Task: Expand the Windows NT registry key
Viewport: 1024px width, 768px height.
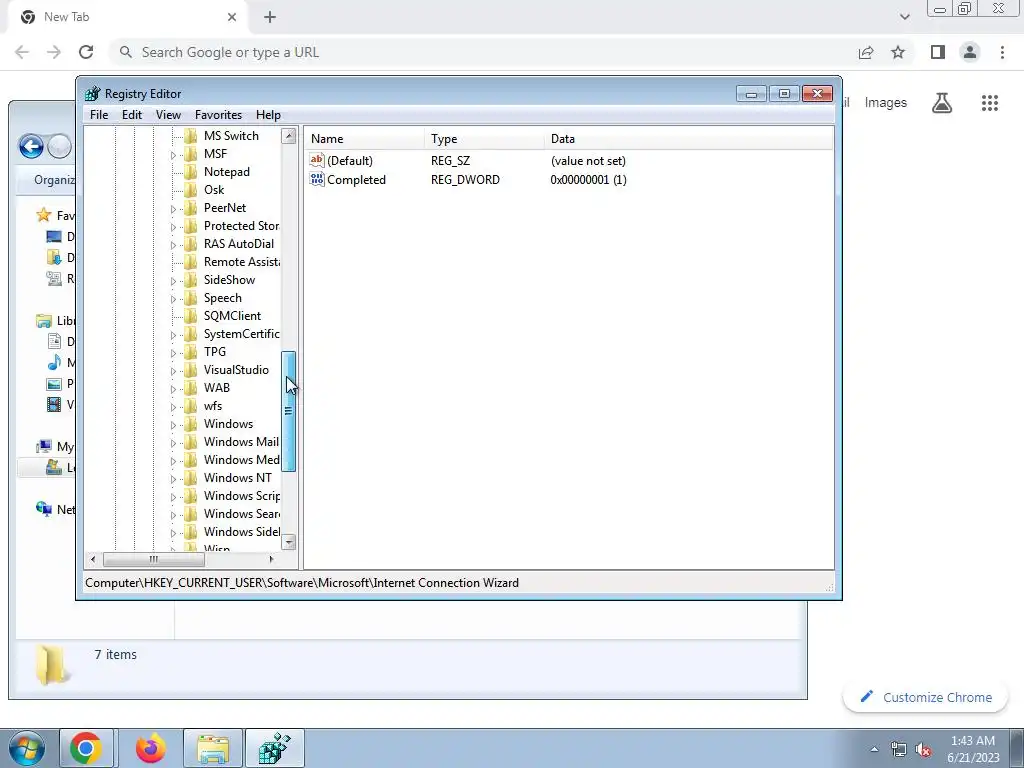Action: (173, 479)
